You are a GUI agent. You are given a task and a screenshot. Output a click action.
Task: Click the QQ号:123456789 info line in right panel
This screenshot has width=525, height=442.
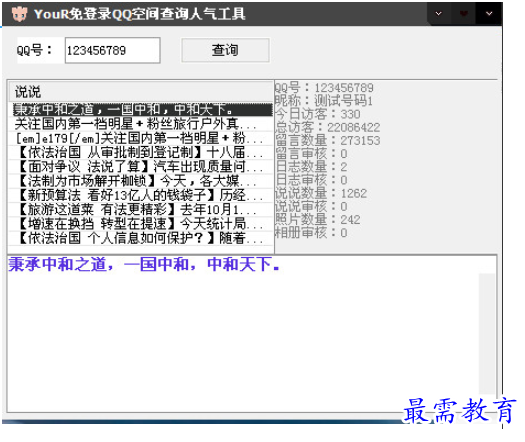point(324,88)
